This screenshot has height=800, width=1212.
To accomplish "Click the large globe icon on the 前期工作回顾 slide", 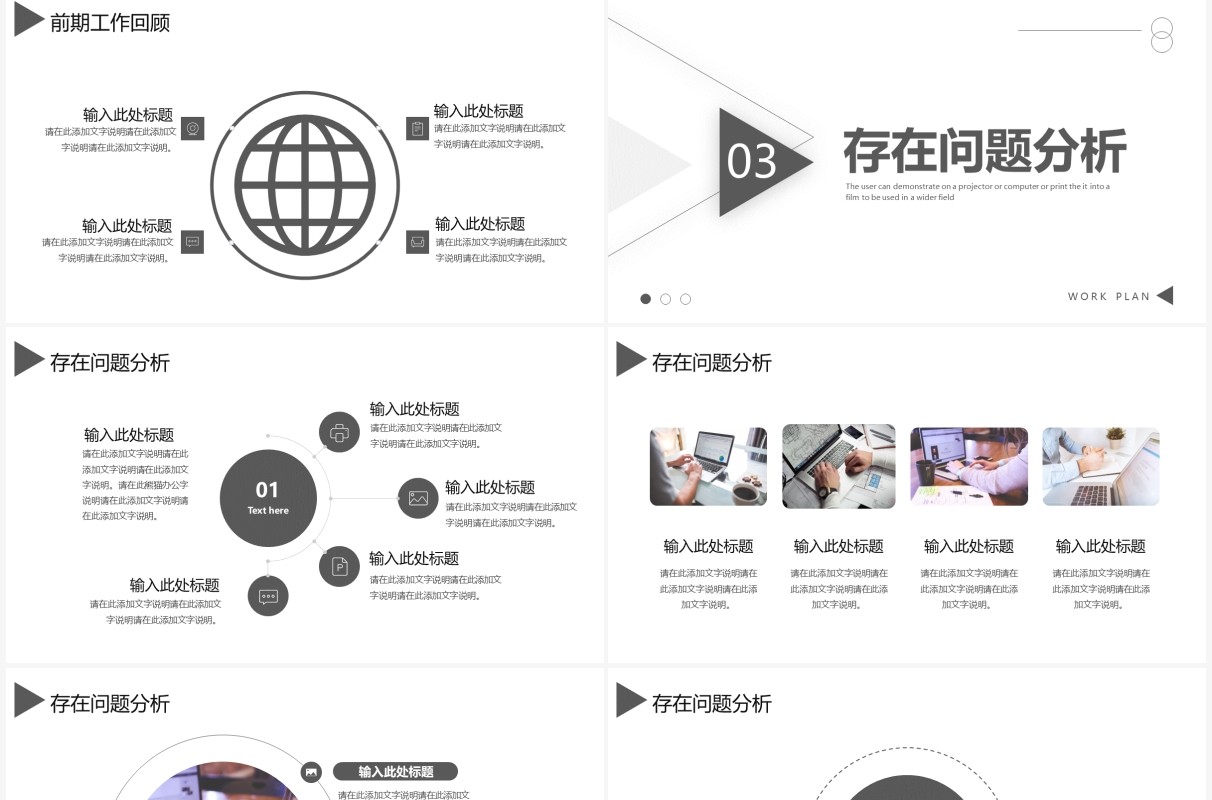I will point(305,185).
